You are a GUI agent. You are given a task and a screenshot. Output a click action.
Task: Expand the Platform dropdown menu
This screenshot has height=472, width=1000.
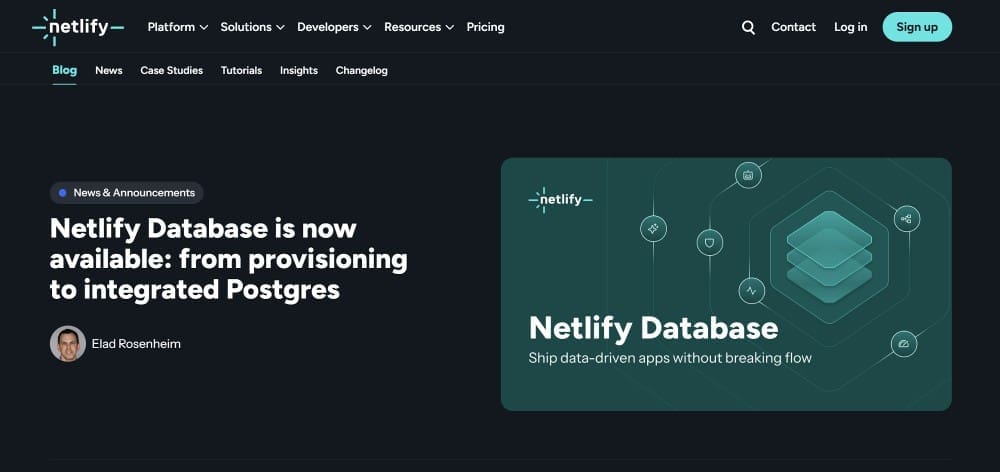click(177, 27)
